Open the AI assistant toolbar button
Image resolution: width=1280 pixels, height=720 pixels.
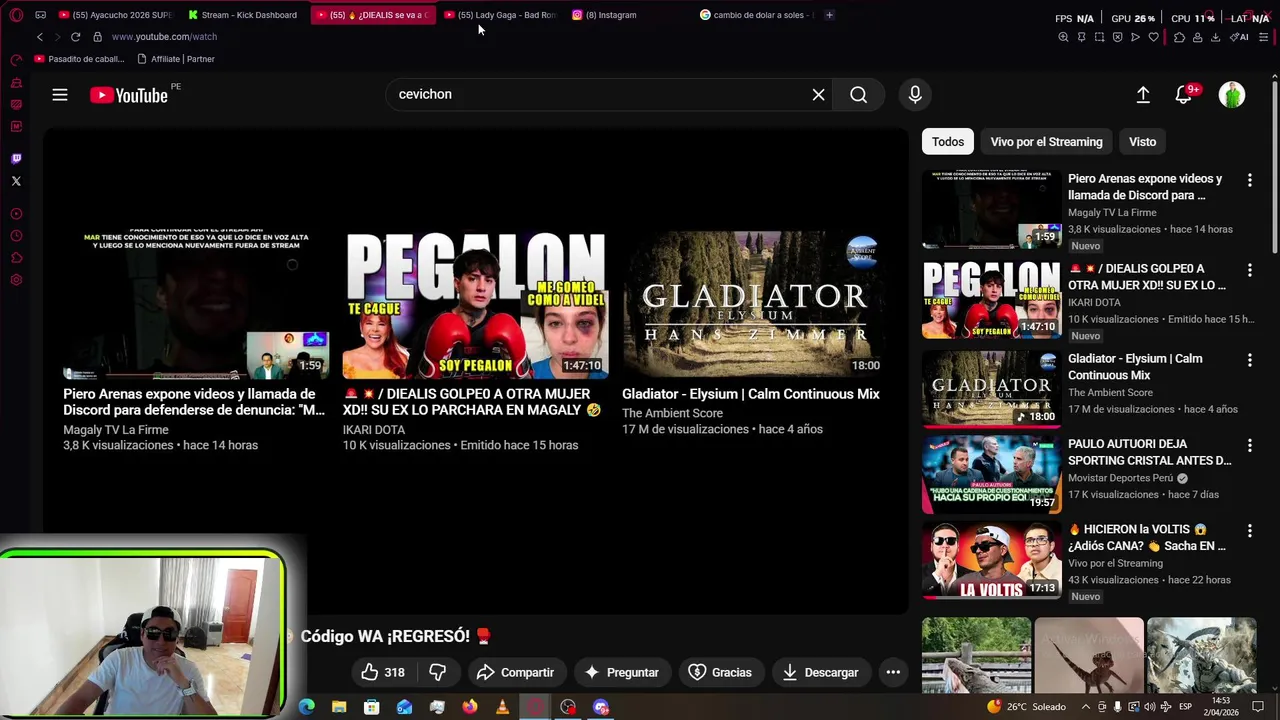click(1239, 37)
